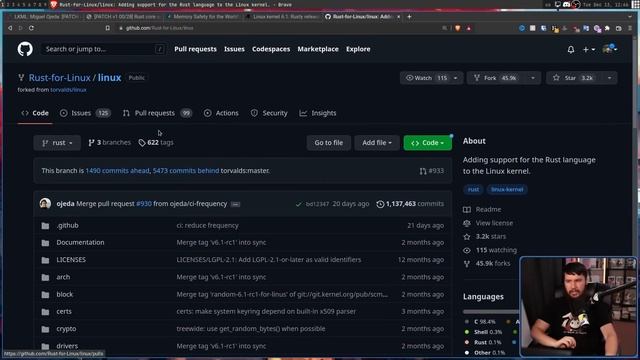Open the green Code dropdown button
Screen dimensions: 640x360
(427, 143)
